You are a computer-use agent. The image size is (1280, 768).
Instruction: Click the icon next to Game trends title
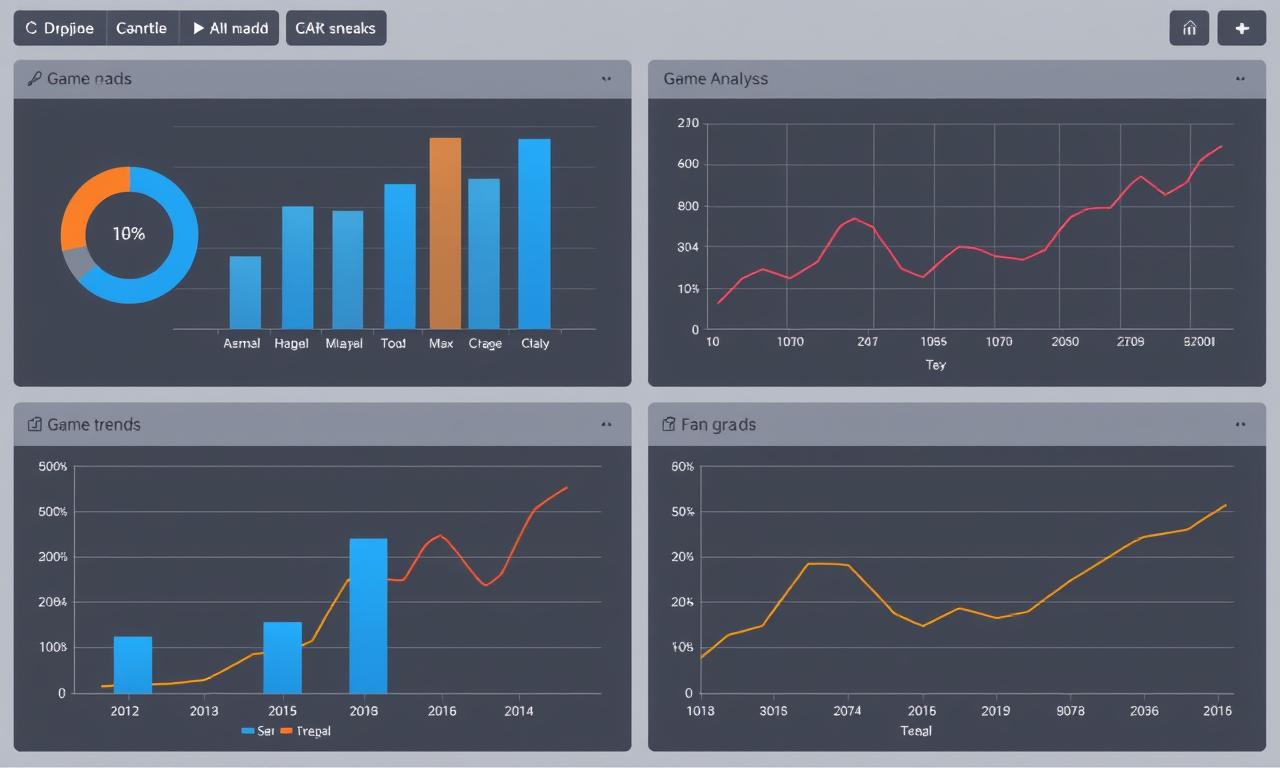tap(34, 425)
